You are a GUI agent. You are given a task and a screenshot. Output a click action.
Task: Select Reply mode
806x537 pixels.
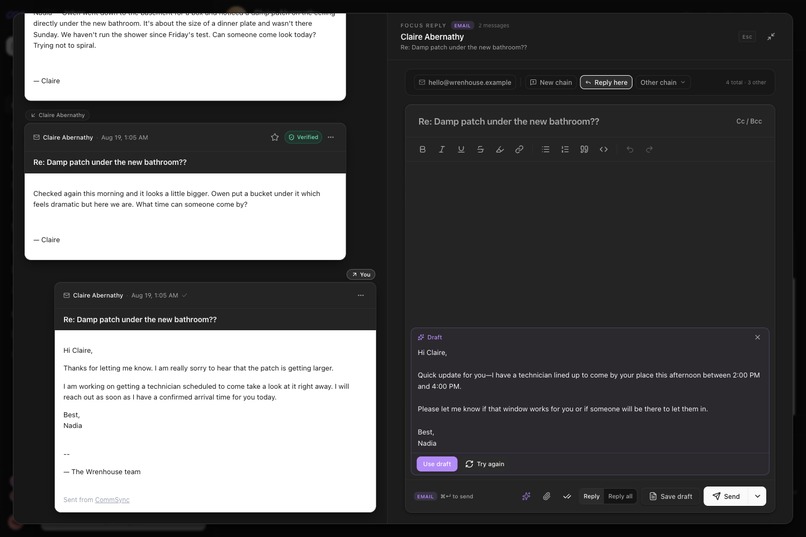point(591,496)
